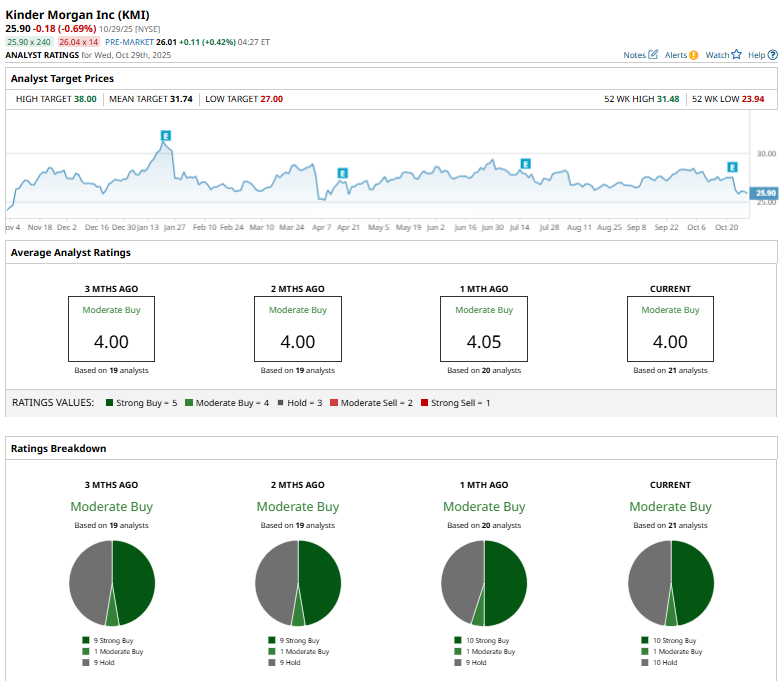Viewport: 783px width, 681px height.
Task: Click 'Based on 20 analysts' under 1 MTH AGO box
Action: (x=484, y=370)
